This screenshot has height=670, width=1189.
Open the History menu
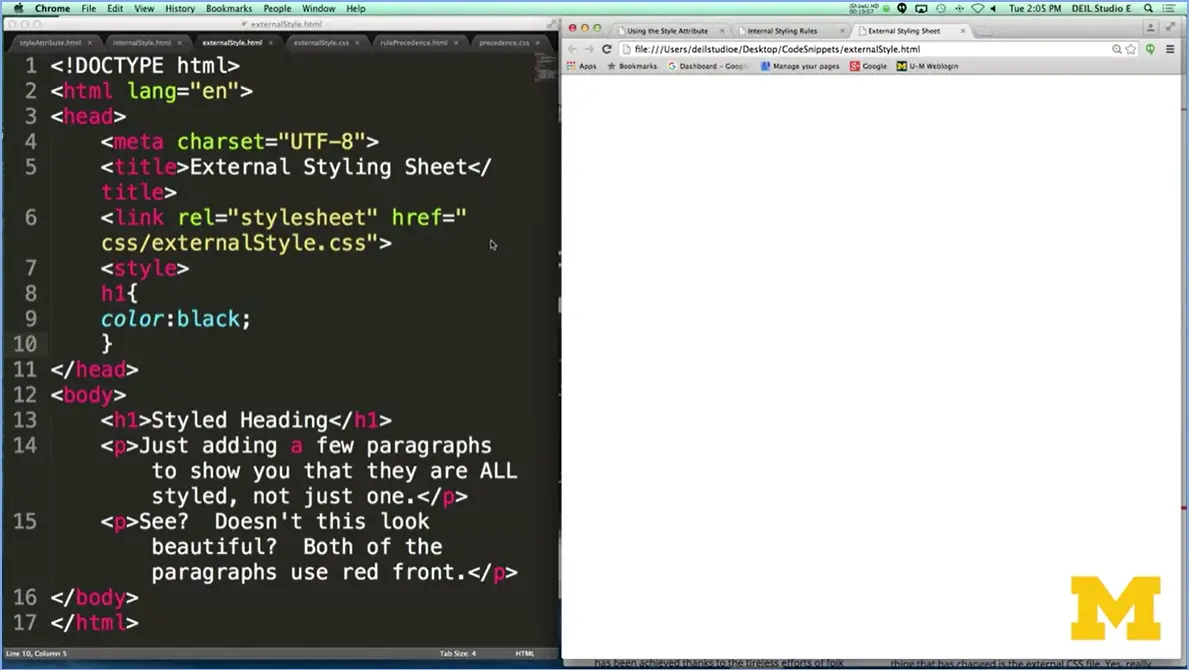pos(179,8)
